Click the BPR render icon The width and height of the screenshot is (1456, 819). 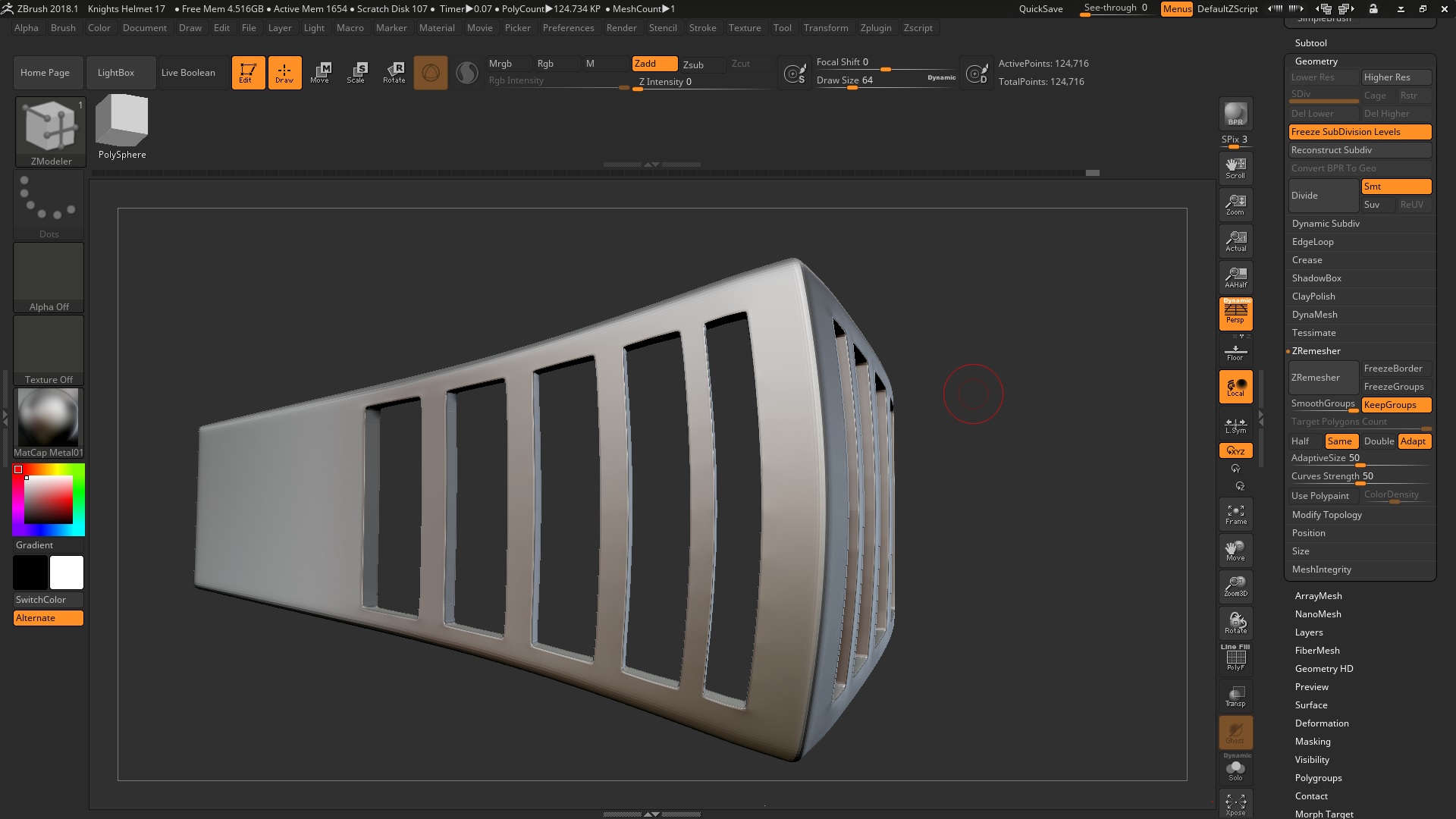(1235, 114)
